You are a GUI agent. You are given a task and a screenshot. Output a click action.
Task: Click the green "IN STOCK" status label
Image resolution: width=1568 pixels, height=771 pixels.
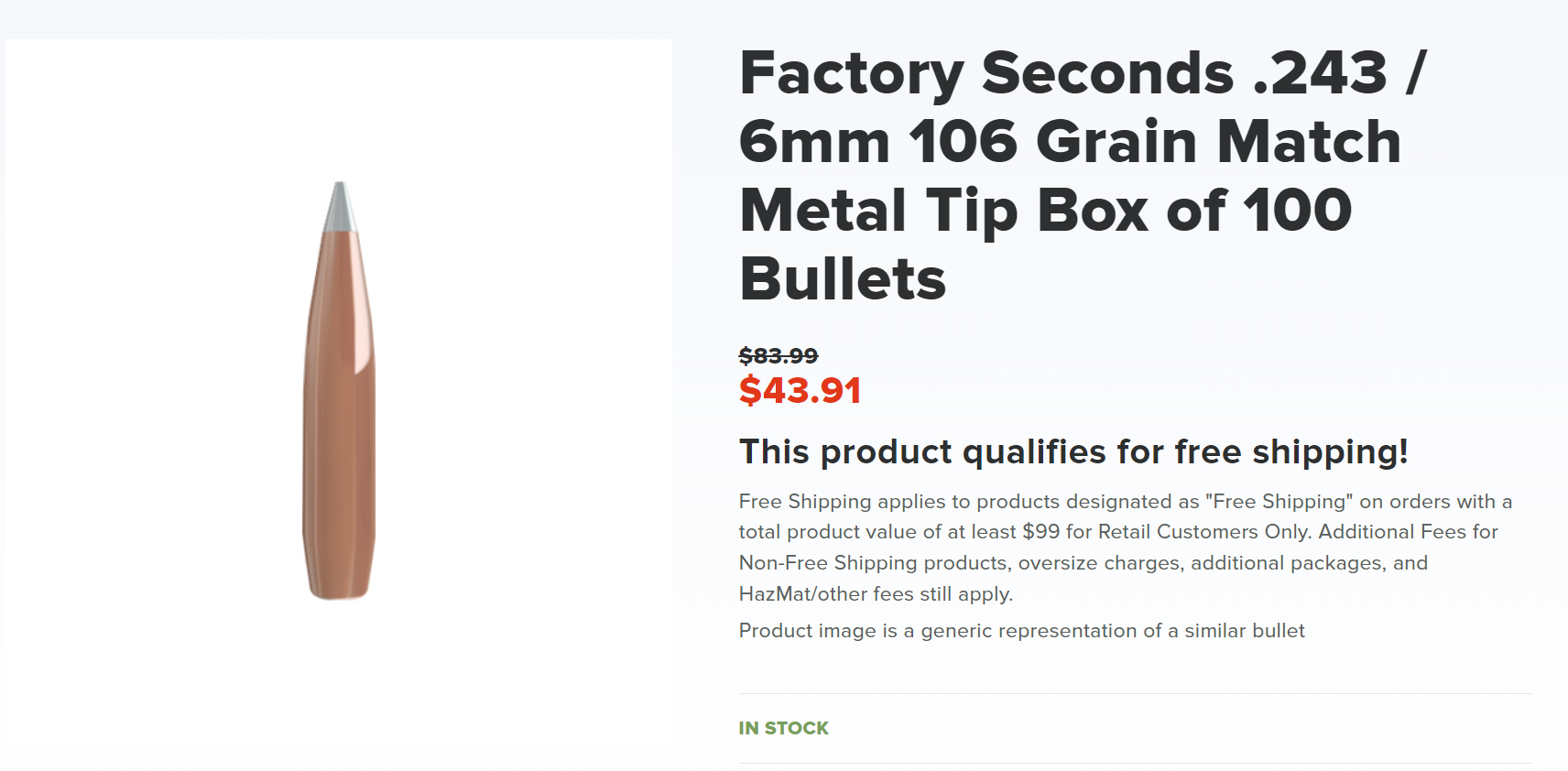[x=784, y=728]
